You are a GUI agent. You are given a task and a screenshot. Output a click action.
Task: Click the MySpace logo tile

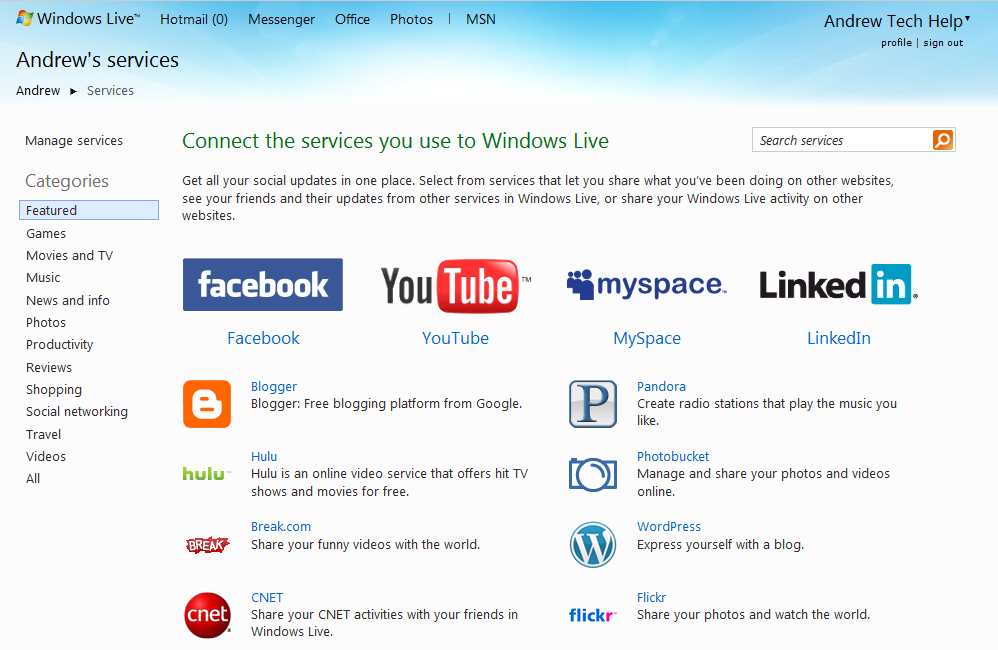pyautogui.click(x=647, y=285)
